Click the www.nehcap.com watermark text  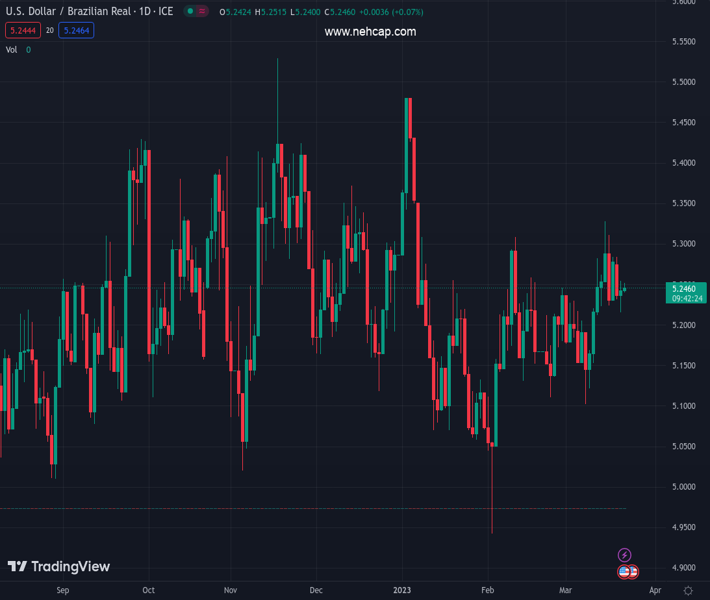pos(370,32)
